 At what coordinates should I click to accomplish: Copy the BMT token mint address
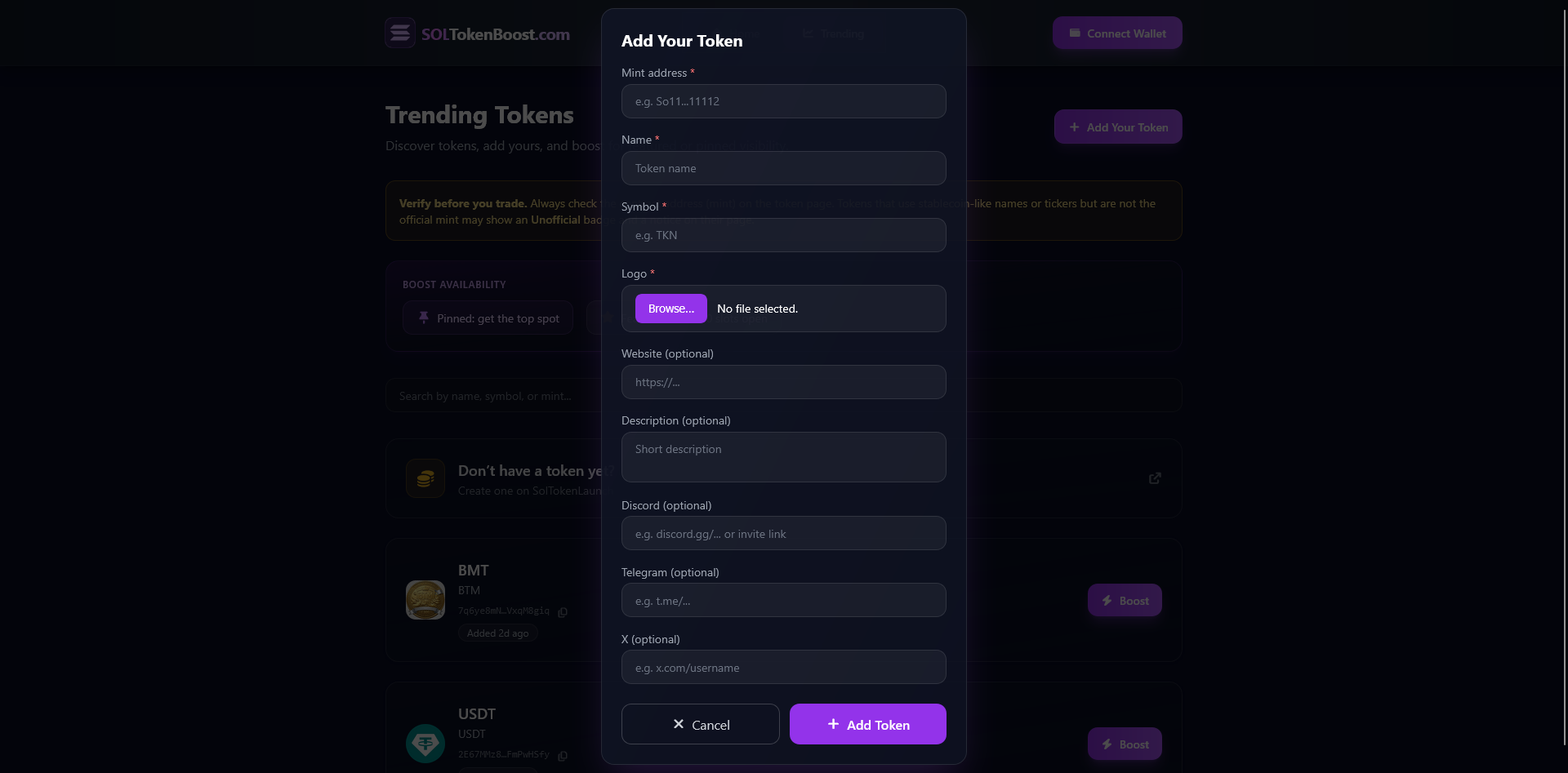(563, 611)
